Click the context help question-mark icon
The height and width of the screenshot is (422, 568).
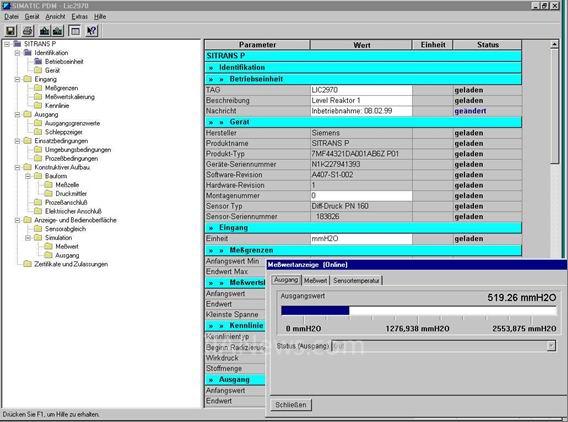coord(92,31)
